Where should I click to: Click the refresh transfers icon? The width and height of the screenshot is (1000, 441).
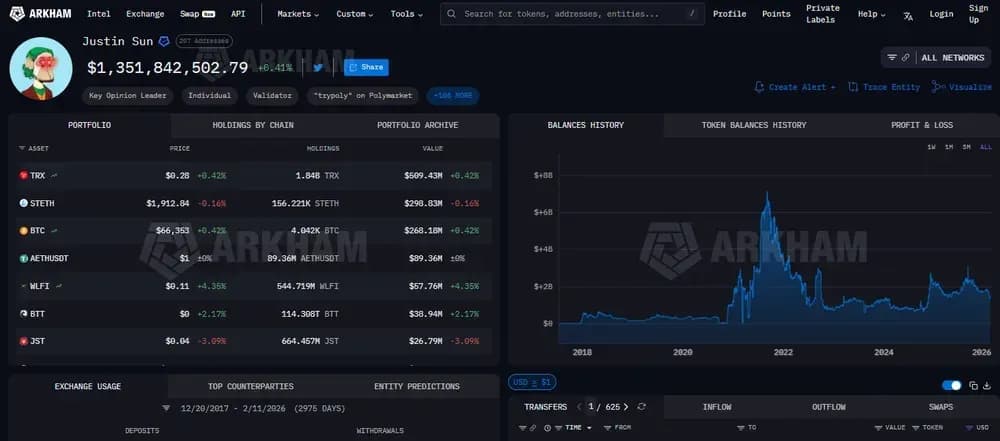641,407
